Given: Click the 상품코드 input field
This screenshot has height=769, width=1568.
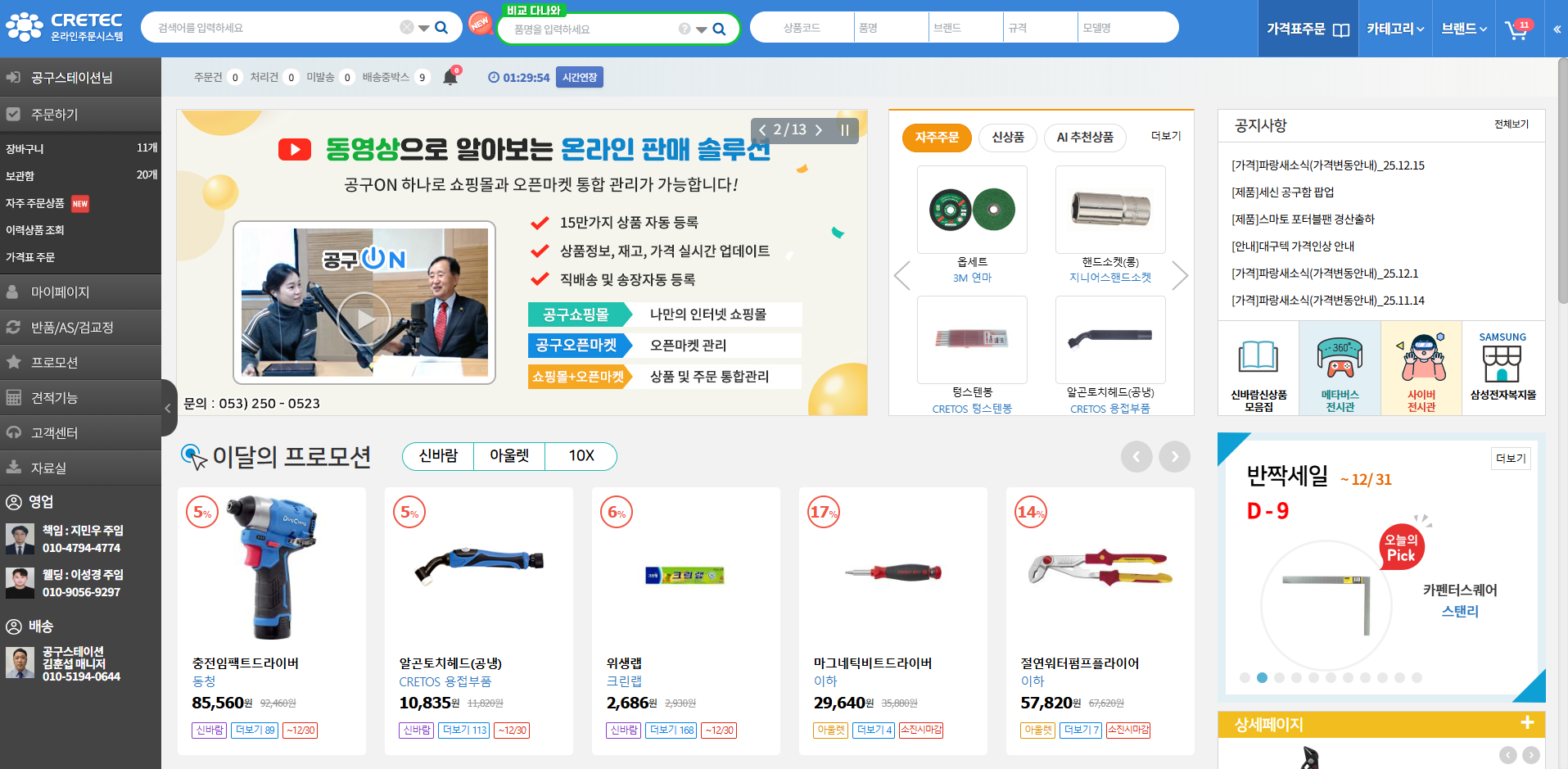Looking at the screenshot, I should (802, 28).
